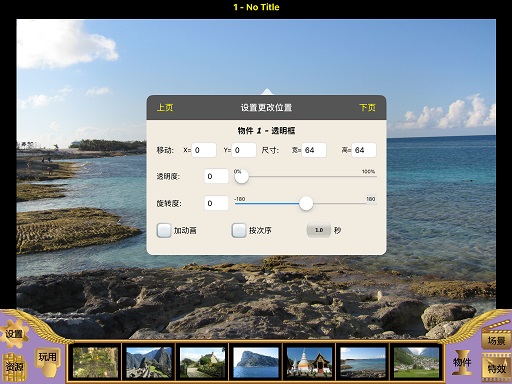512x384 pixels.
Task: Click the 宽 width input field
Action: (x=314, y=150)
